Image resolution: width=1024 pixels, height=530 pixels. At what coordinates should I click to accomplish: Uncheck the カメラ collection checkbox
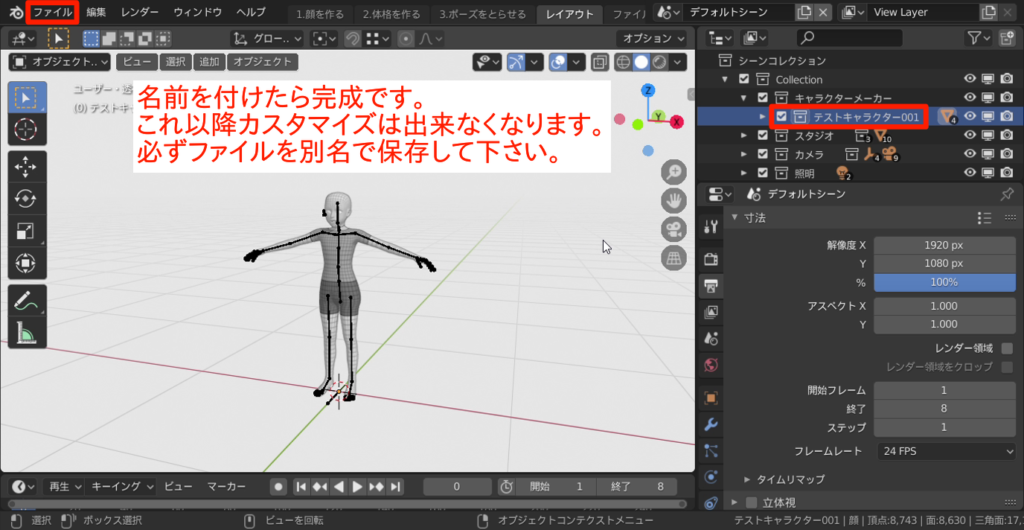coord(762,155)
